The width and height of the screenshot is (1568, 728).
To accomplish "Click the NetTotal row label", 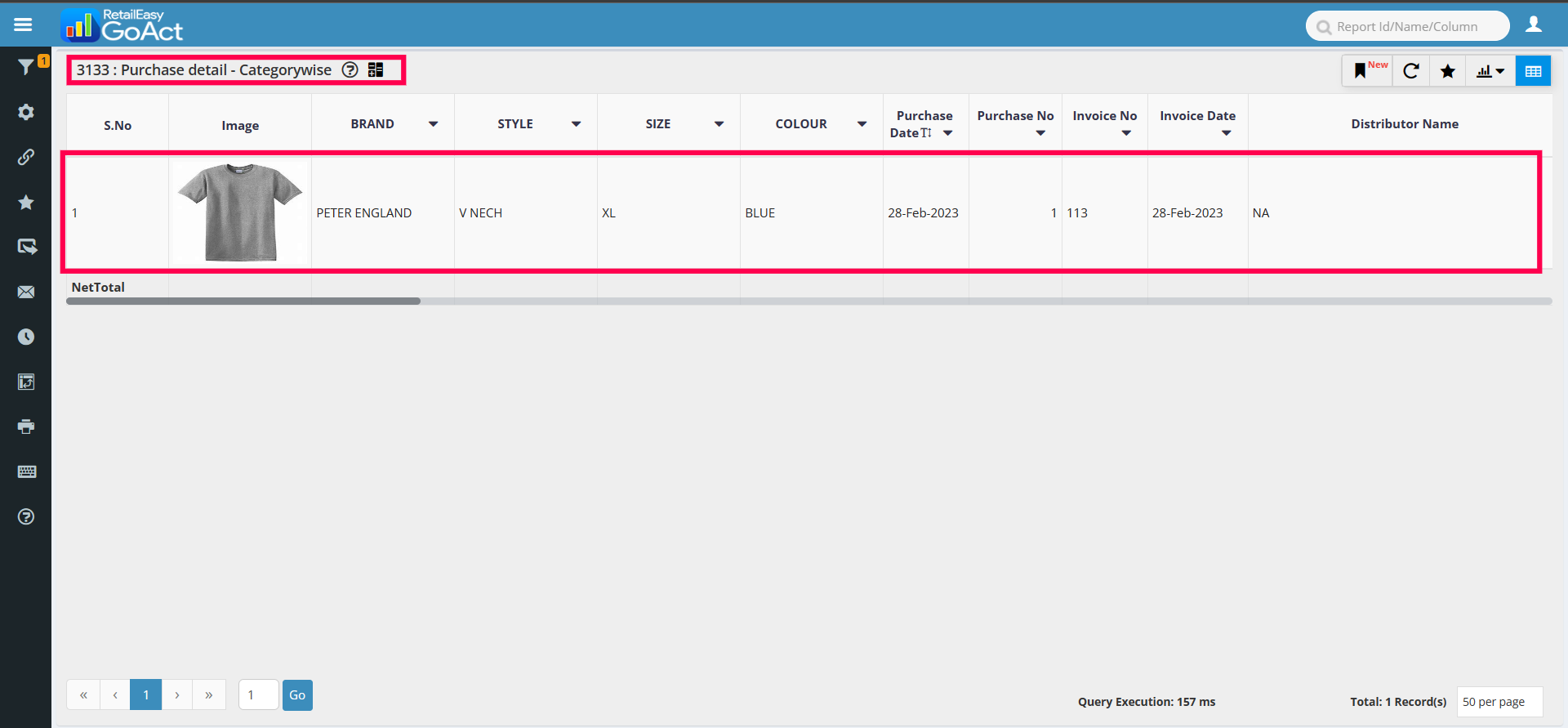I will [98, 288].
